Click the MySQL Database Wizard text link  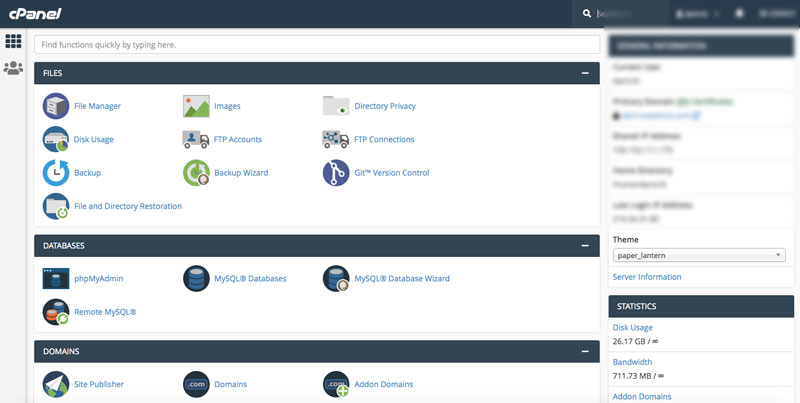[x=402, y=279]
